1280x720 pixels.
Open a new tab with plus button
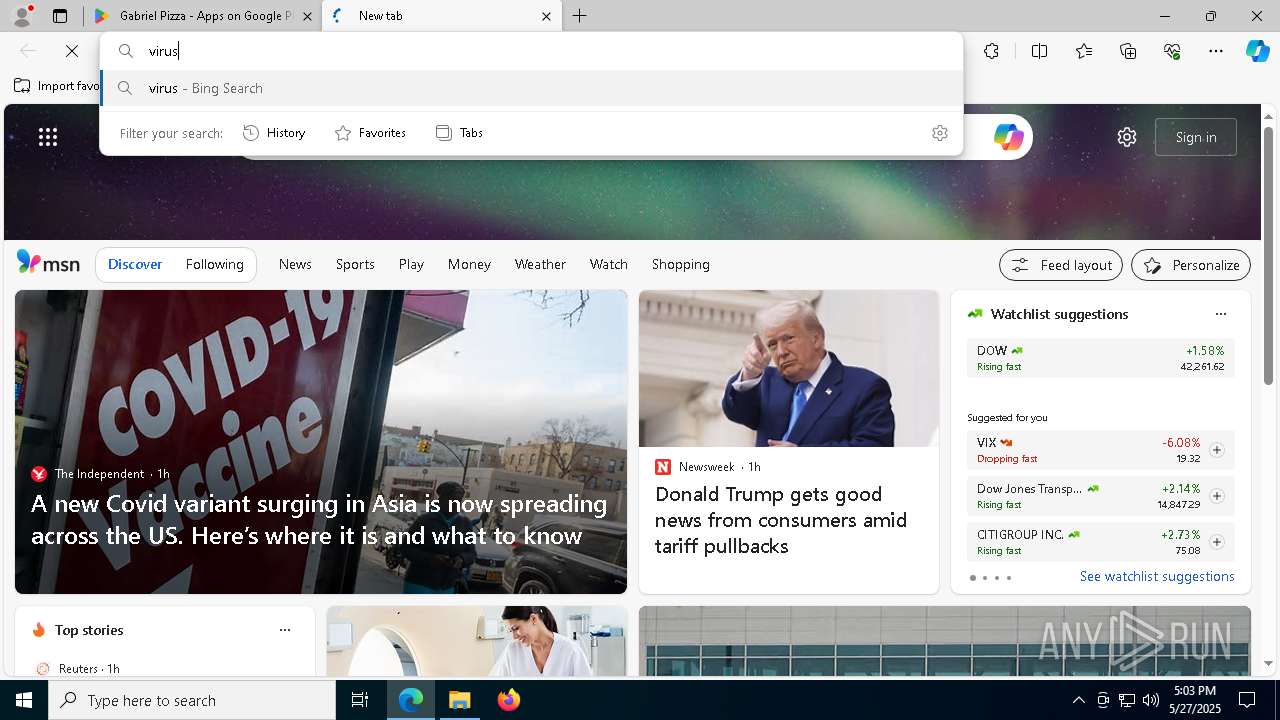pos(580,16)
